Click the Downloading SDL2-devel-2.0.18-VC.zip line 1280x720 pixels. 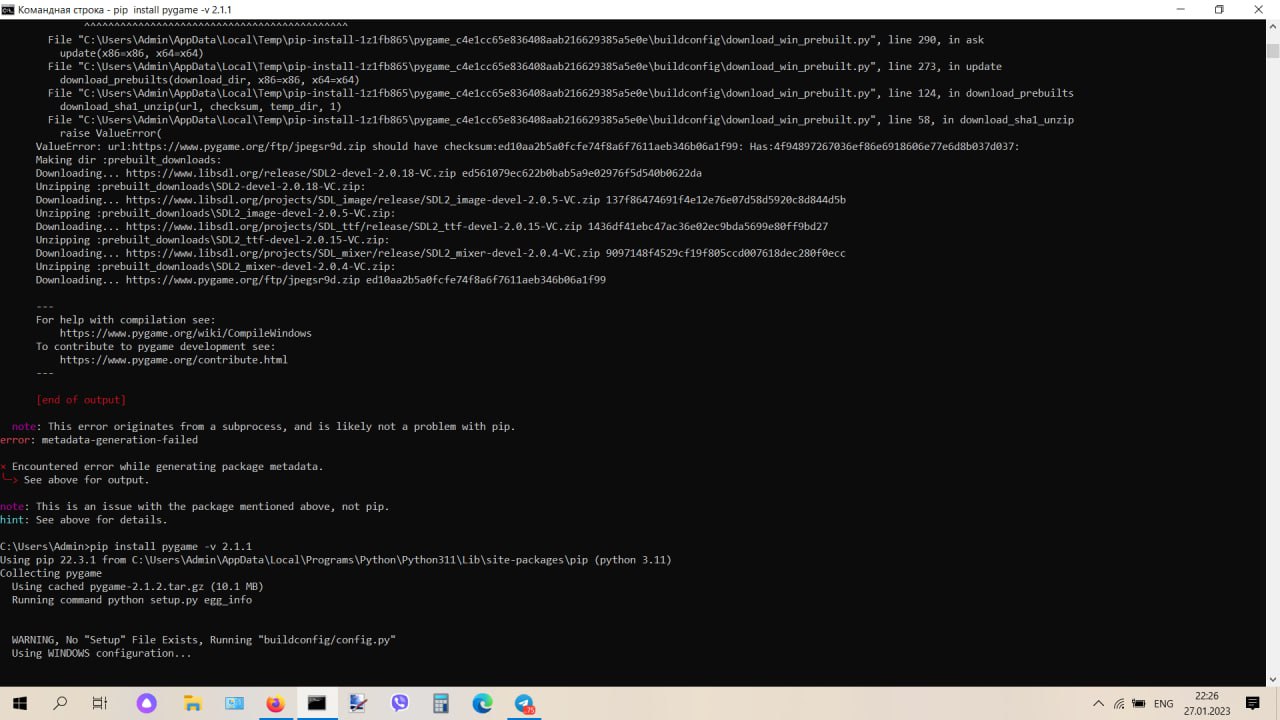pos(369,173)
